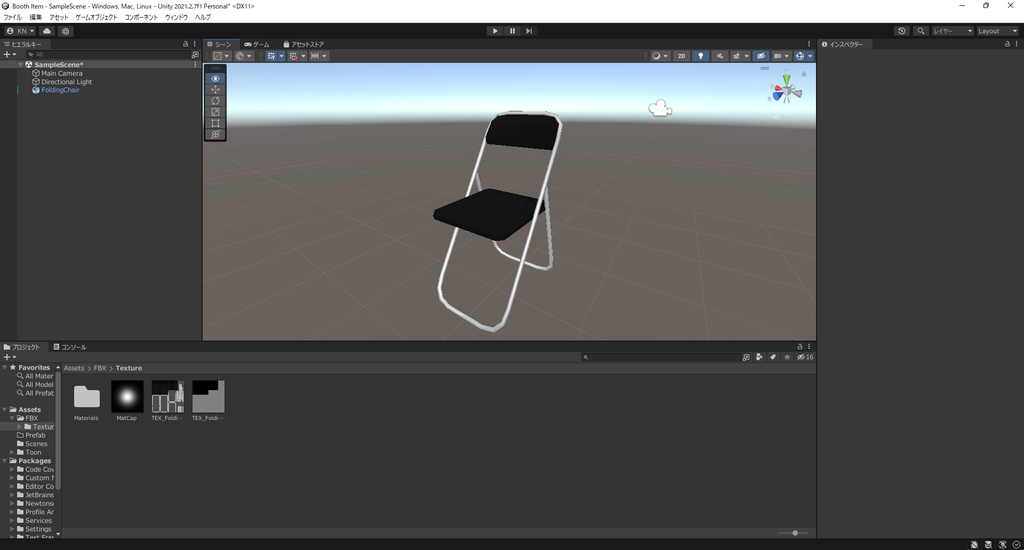This screenshot has height=550, width=1024.
Task: Click the camera gizmo in scene view
Action: pos(660,108)
